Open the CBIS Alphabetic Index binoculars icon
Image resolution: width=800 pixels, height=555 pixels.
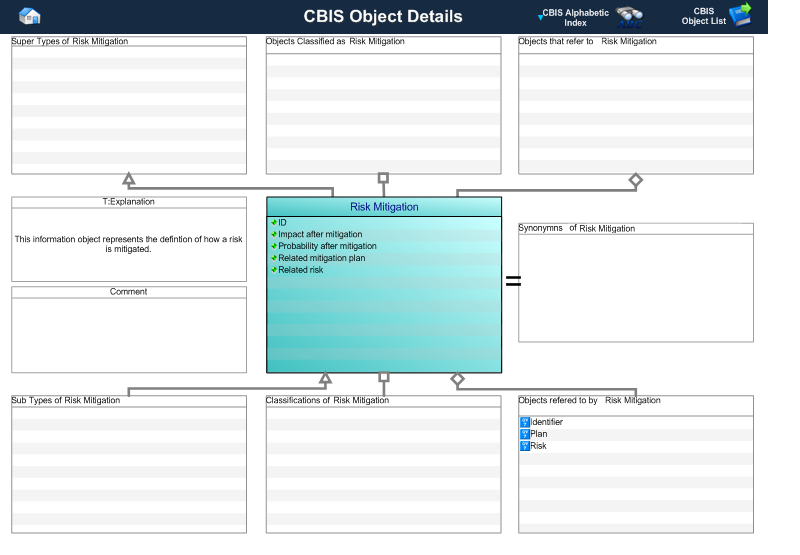tap(629, 17)
